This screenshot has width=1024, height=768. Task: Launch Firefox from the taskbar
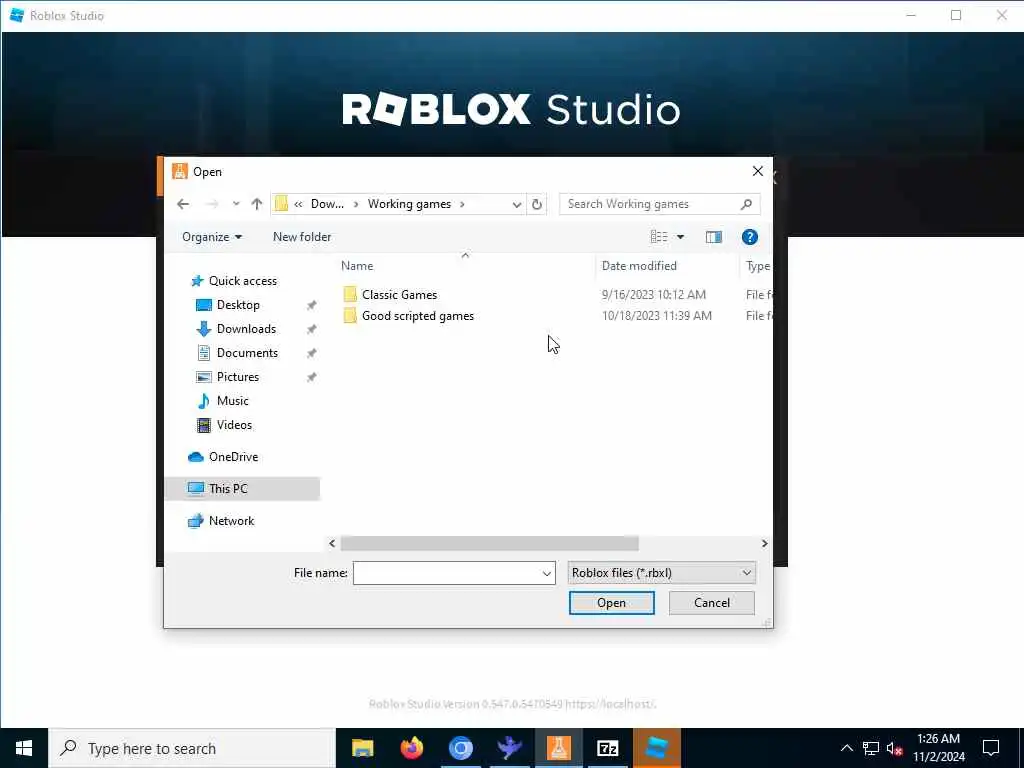[411, 748]
